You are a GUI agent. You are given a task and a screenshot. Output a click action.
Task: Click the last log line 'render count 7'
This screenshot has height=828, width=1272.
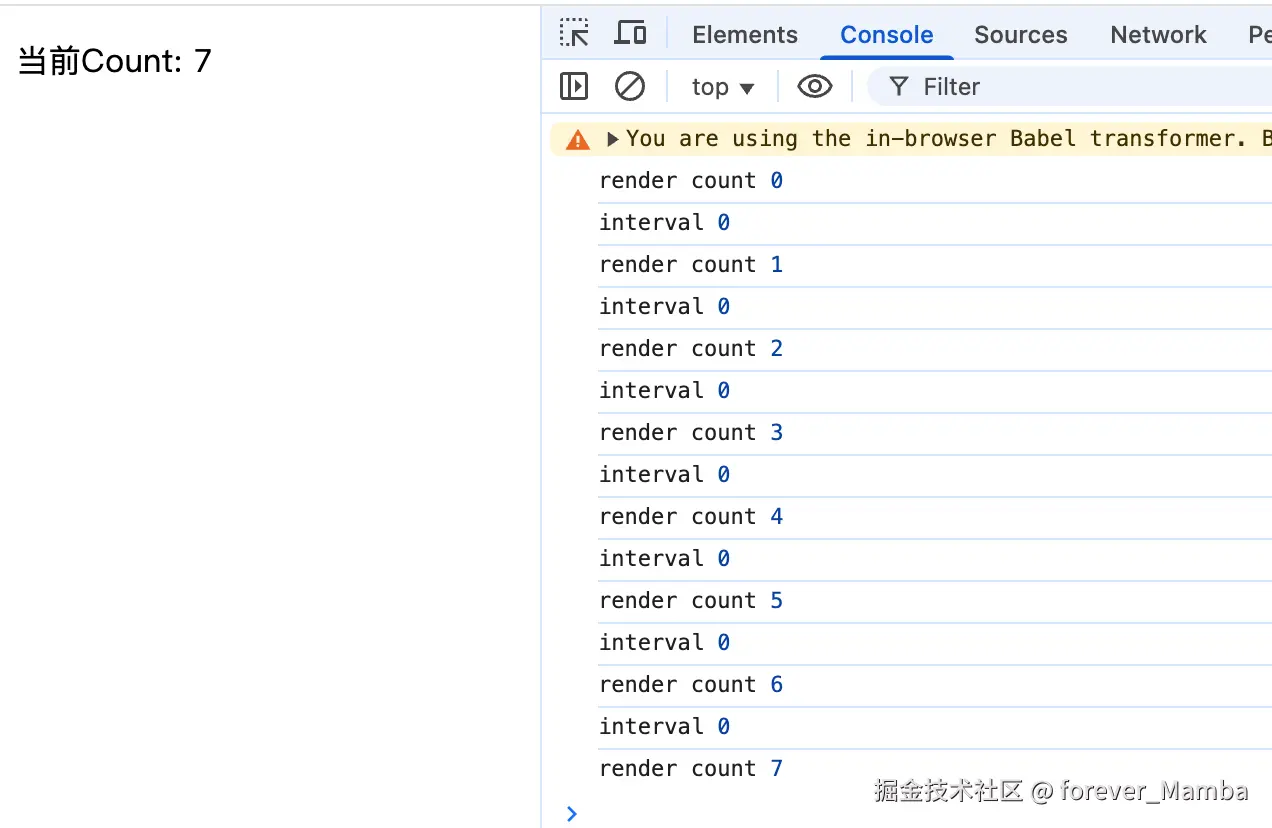point(690,769)
